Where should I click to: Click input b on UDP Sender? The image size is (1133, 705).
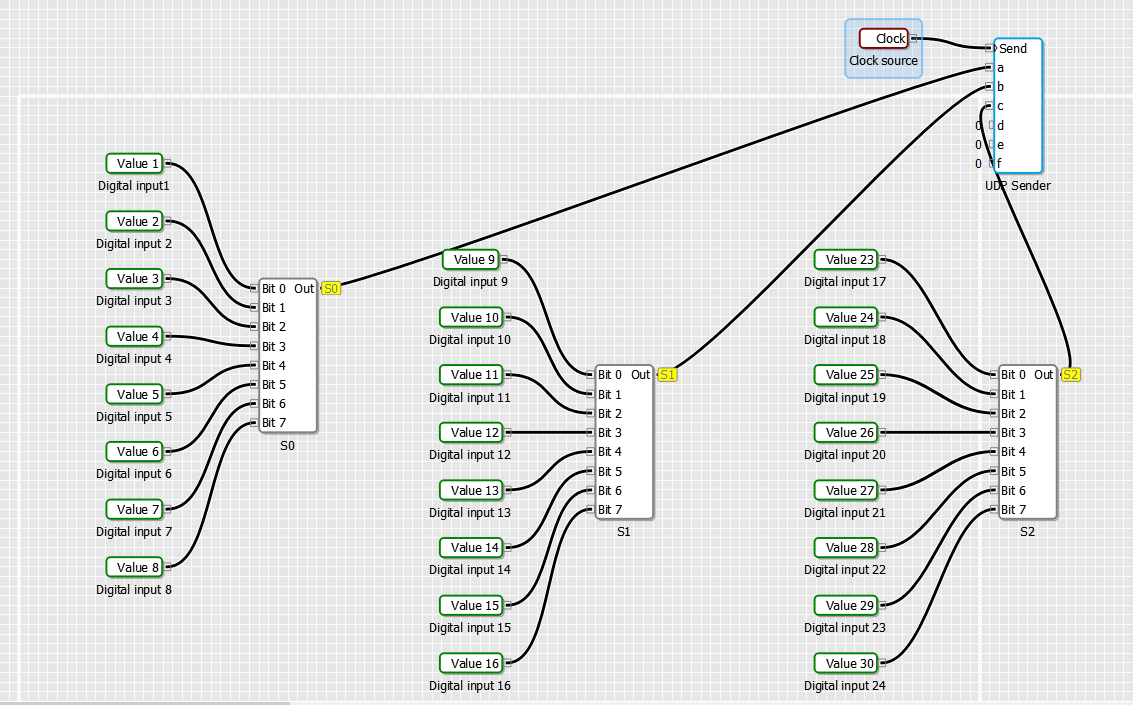[x=1000, y=87]
